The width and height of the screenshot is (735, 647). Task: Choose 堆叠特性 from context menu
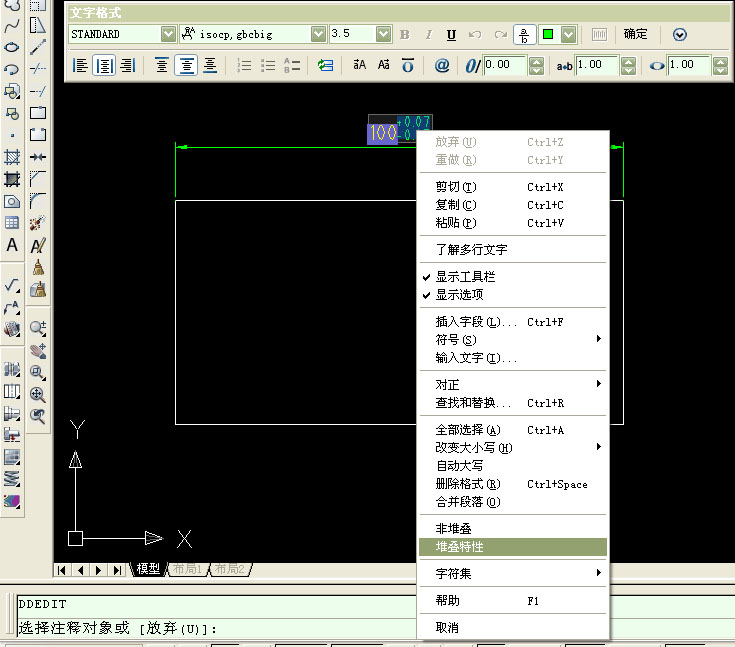click(513, 547)
